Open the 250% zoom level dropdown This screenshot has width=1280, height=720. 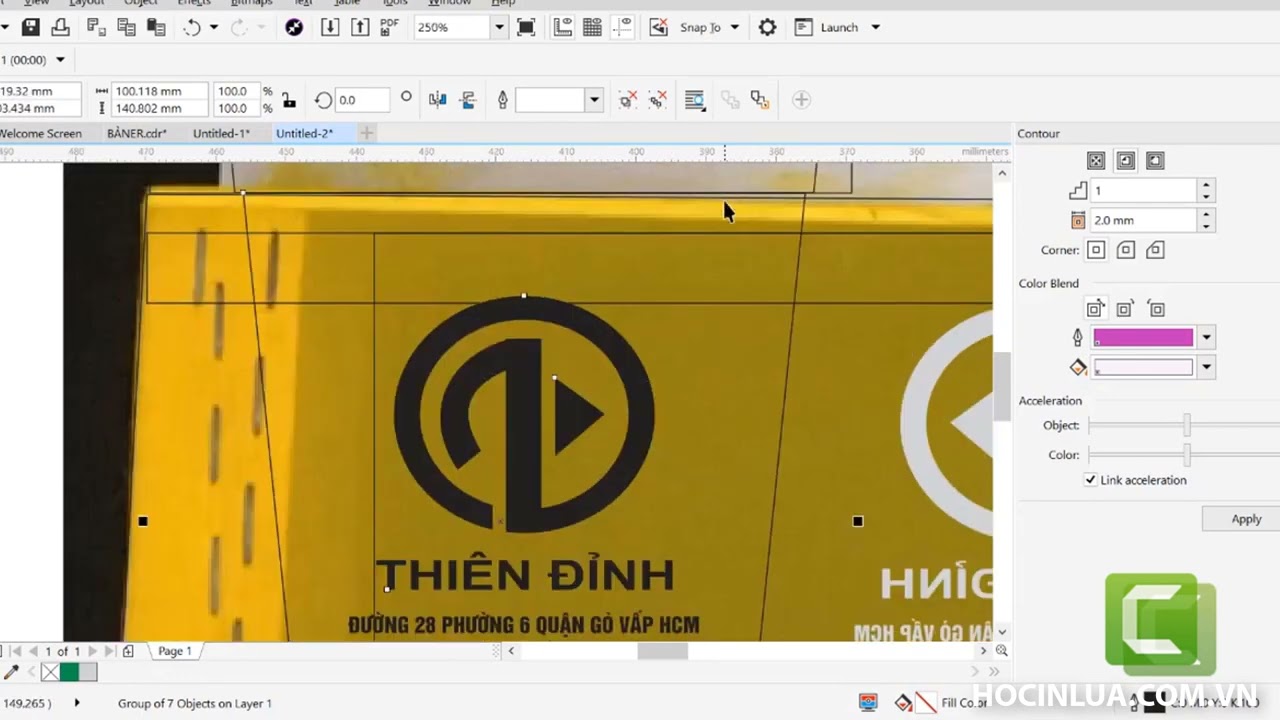(x=498, y=28)
